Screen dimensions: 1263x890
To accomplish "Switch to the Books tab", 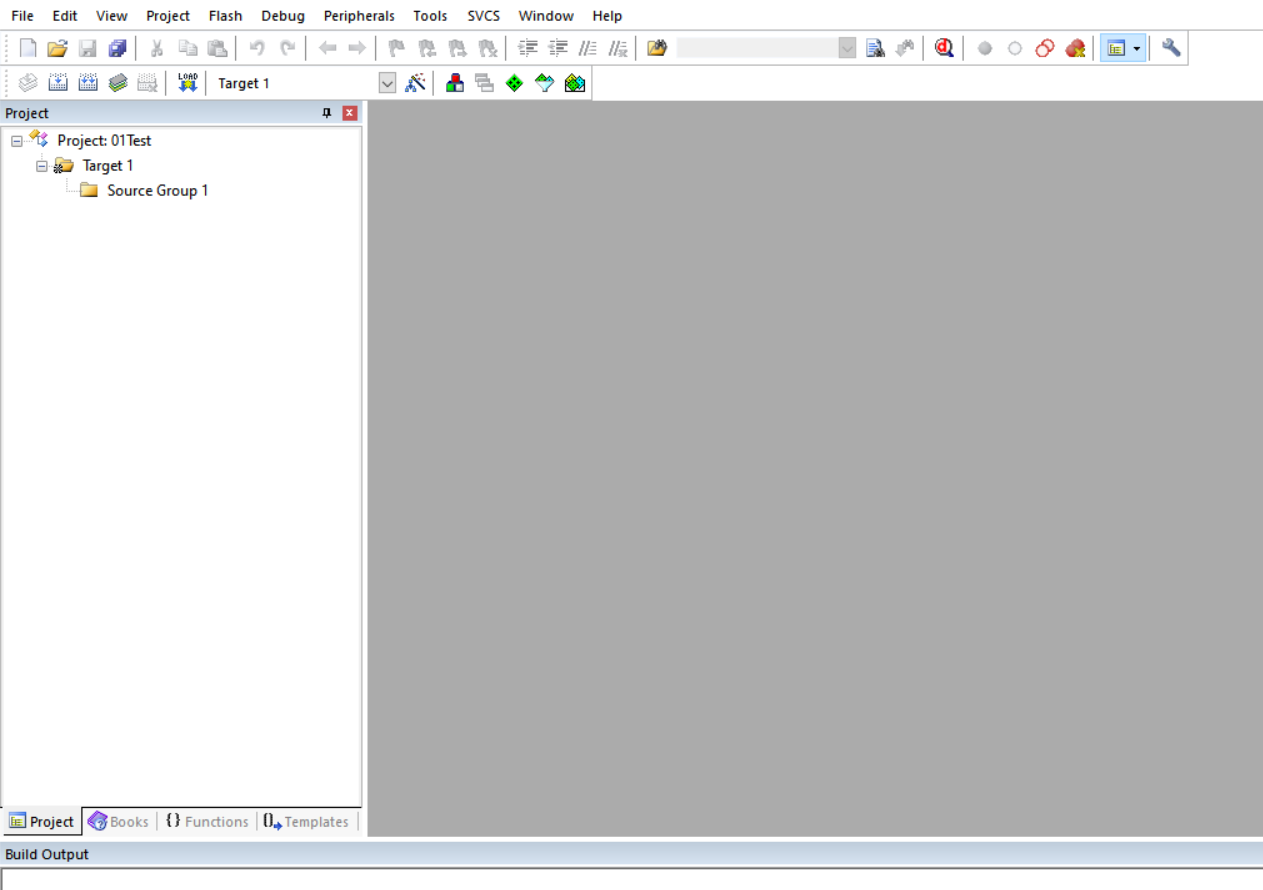I will pyautogui.click(x=119, y=822).
